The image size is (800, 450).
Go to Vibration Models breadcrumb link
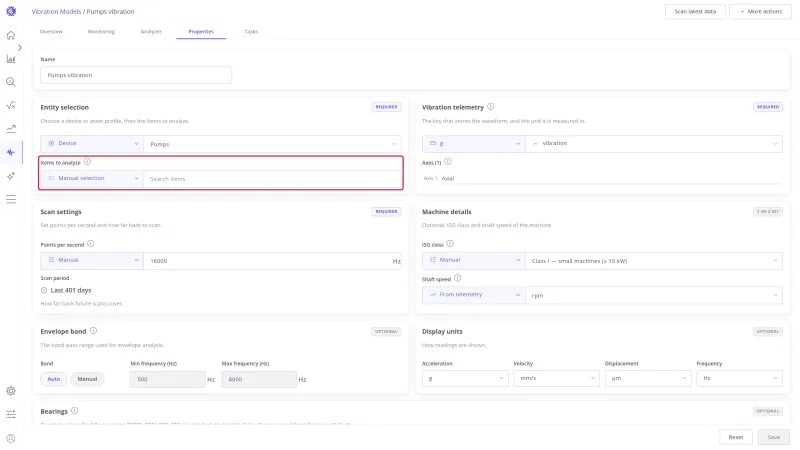pos(56,11)
